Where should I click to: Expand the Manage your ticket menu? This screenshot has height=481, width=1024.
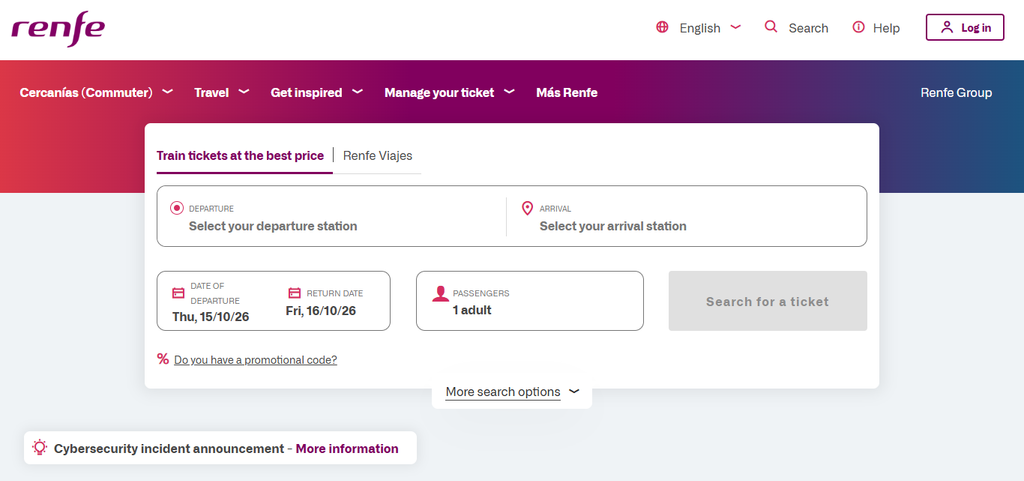point(449,93)
